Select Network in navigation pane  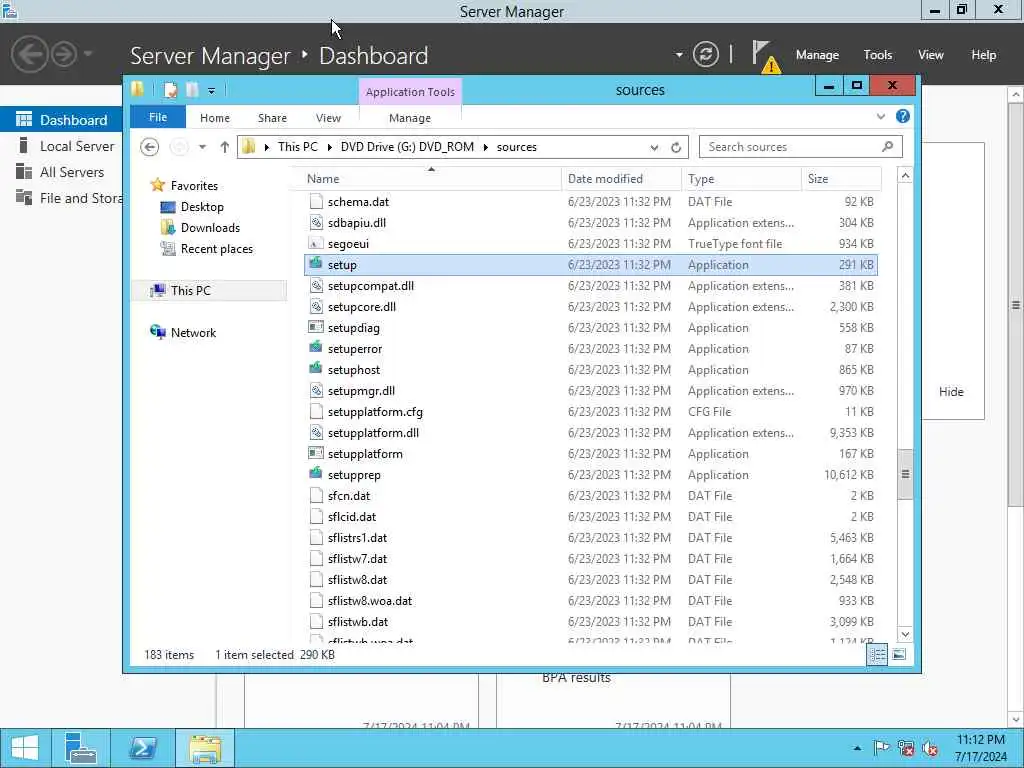pos(193,332)
